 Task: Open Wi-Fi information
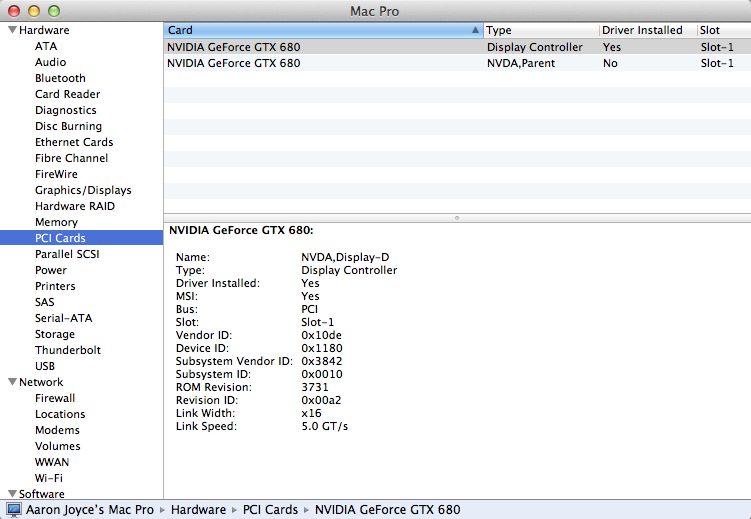[49, 478]
